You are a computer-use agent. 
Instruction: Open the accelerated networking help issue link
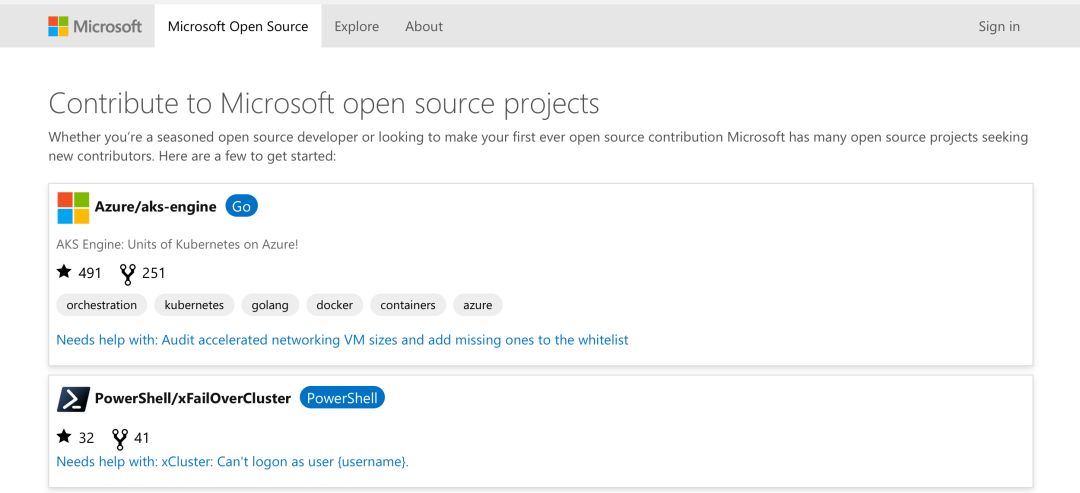[x=342, y=340]
